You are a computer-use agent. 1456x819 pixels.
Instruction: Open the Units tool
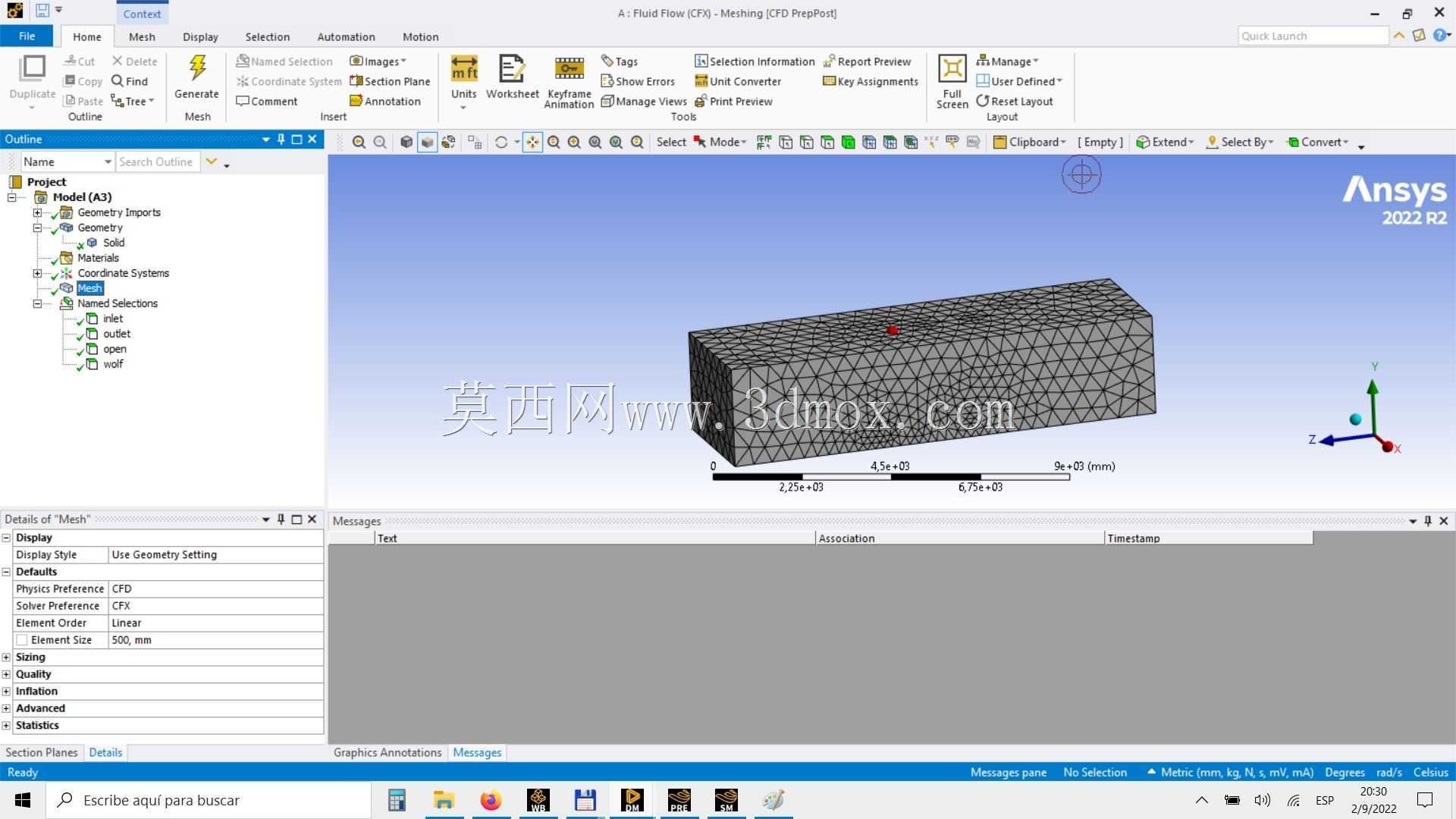464,82
